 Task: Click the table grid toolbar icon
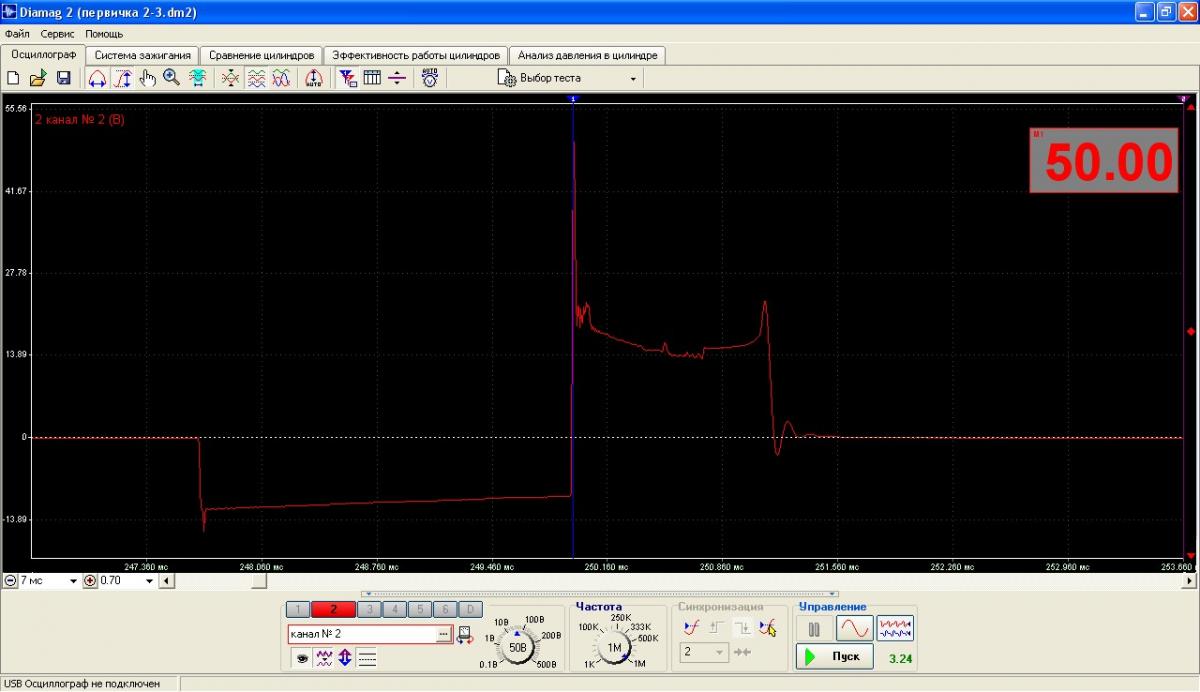(372, 78)
